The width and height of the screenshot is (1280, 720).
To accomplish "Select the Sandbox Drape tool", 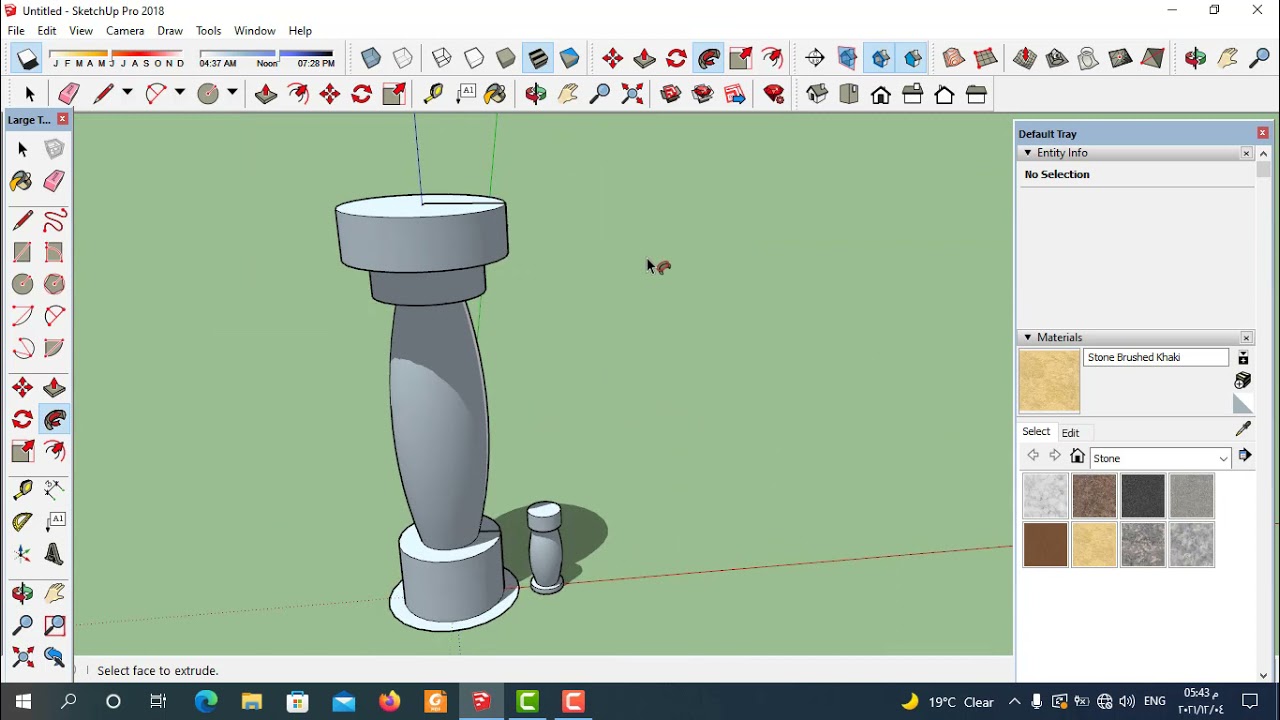I will (x=1088, y=58).
